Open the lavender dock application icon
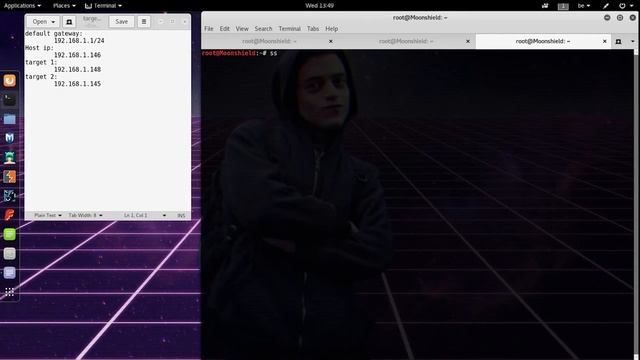The image size is (640, 360). (x=10, y=273)
